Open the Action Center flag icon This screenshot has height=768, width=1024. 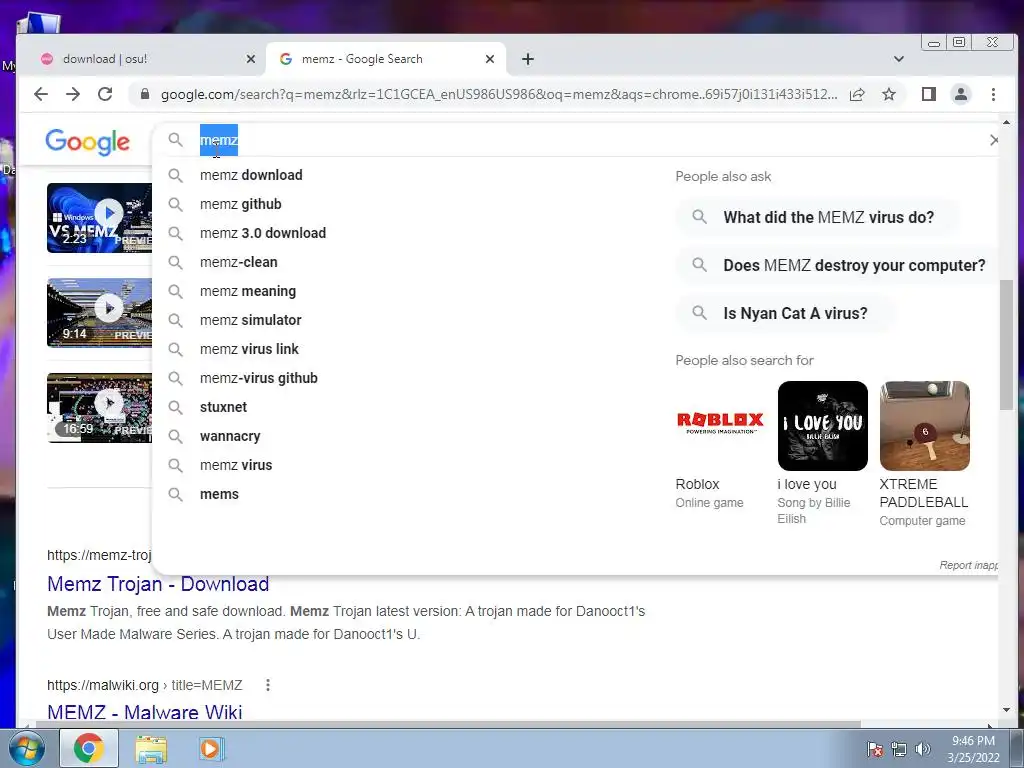875,749
